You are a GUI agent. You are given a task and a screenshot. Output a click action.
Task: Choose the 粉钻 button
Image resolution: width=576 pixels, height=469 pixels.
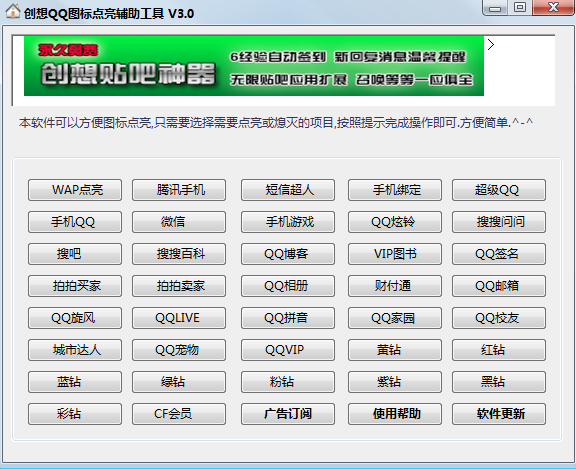(288, 382)
